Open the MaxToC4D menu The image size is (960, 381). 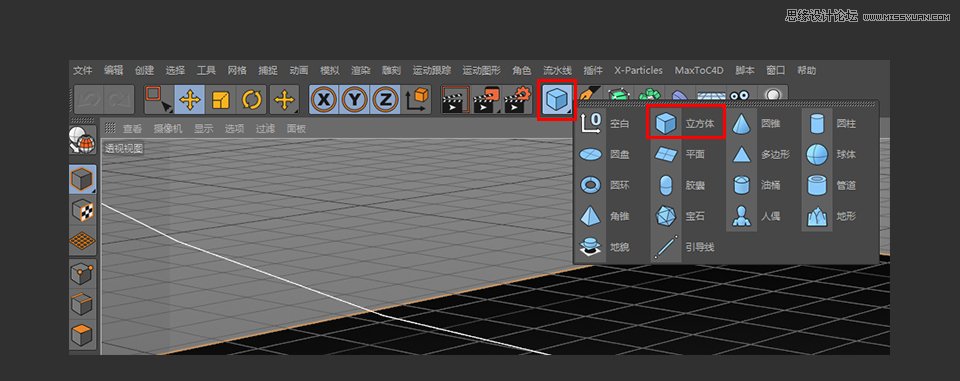pyautogui.click(x=699, y=70)
